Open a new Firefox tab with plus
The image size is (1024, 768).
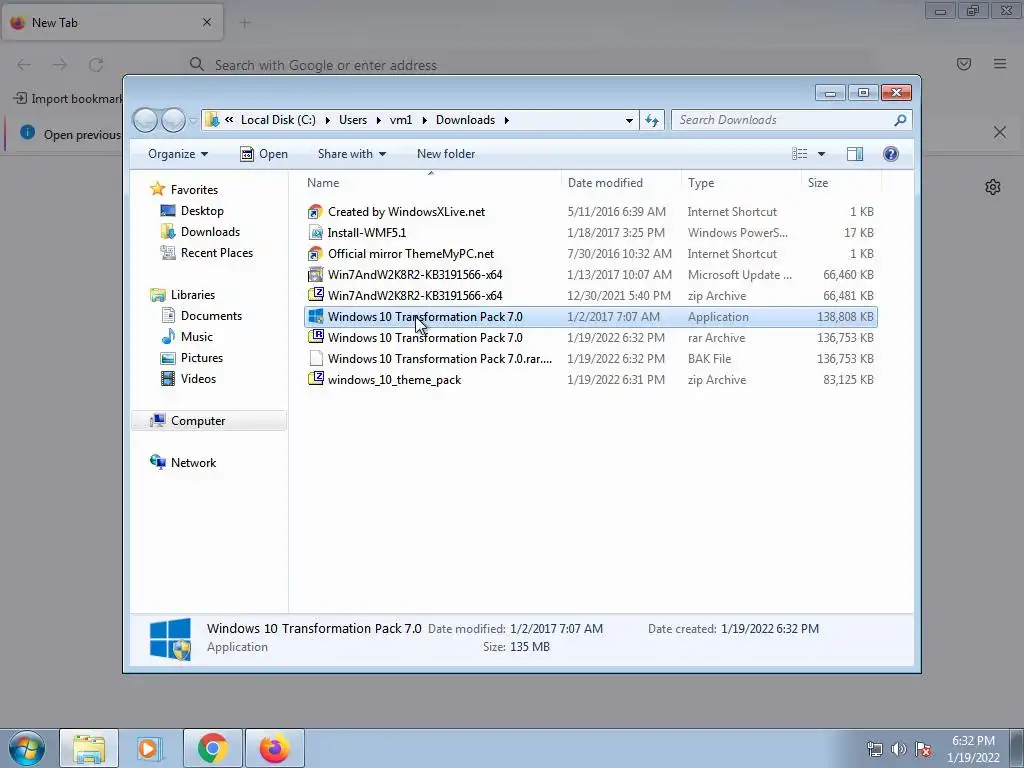tap(245, 24)
